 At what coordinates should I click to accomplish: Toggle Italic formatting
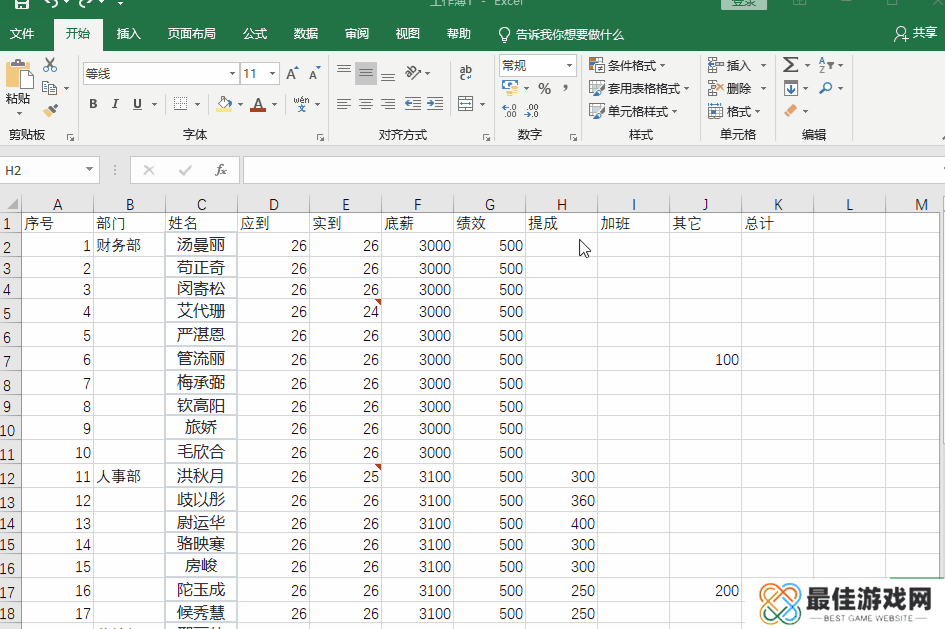click(x=115, y=104)
